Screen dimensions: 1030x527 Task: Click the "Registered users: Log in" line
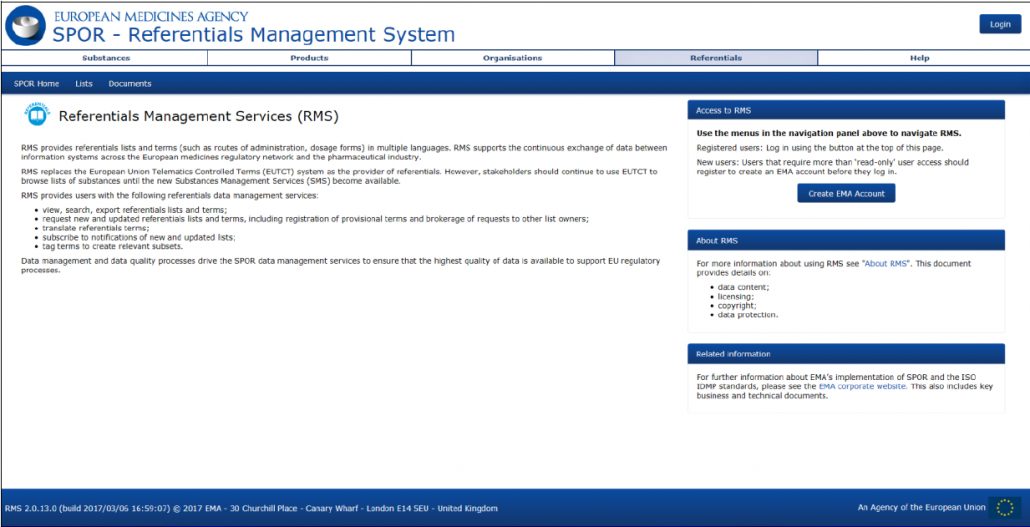tap(820, 148)
